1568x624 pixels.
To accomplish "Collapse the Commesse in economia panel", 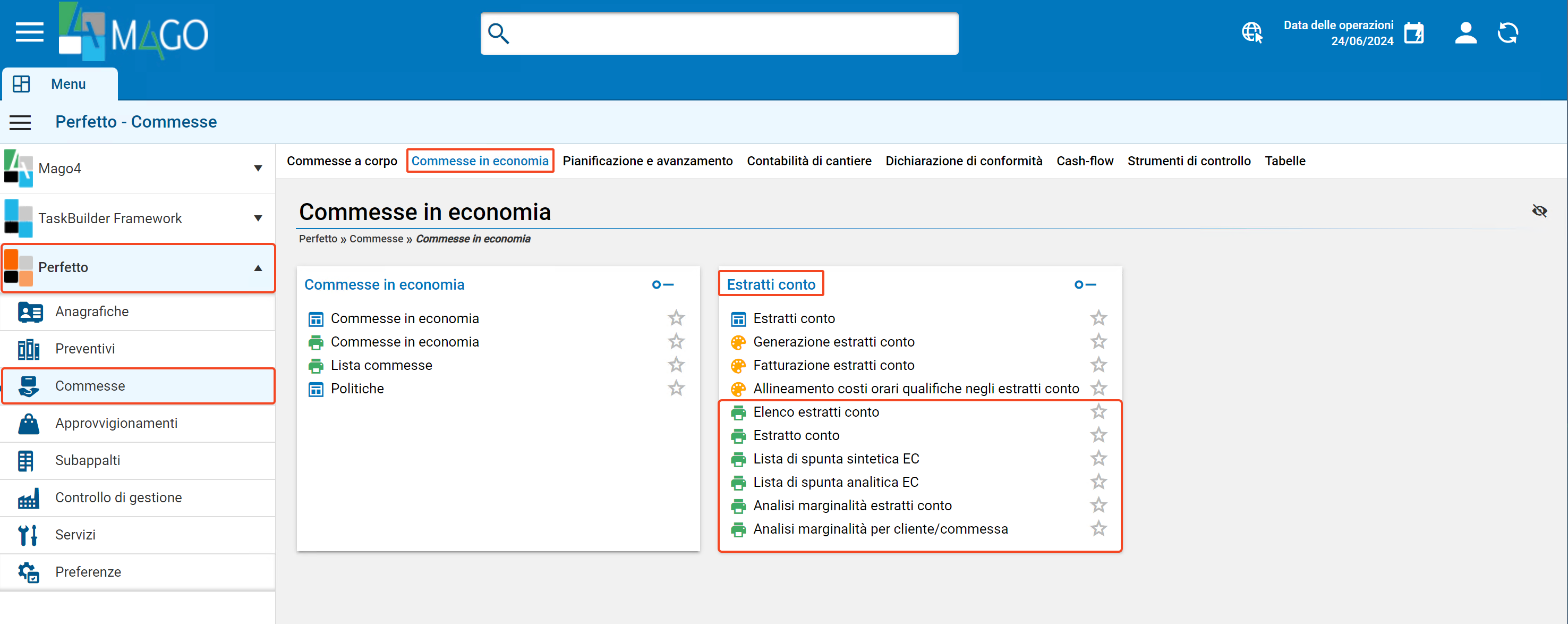I will coord(663,284).
